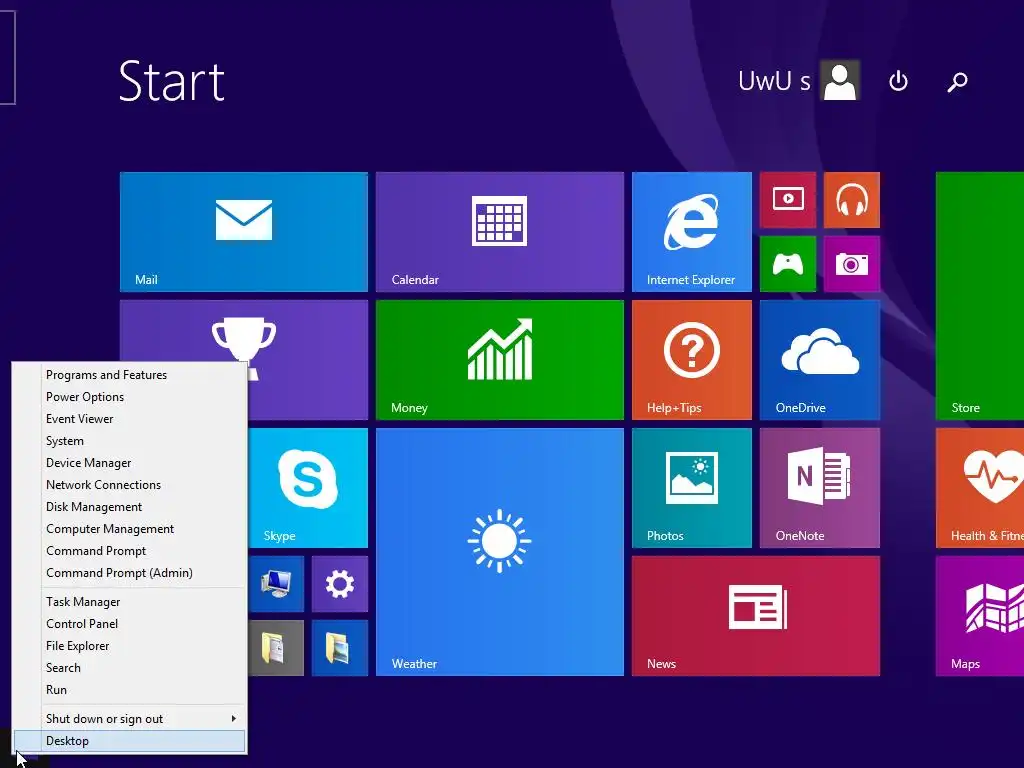This screenshot has height=768, width=1024.
Task: Launch the Skype tile
Action: [308, 488]
